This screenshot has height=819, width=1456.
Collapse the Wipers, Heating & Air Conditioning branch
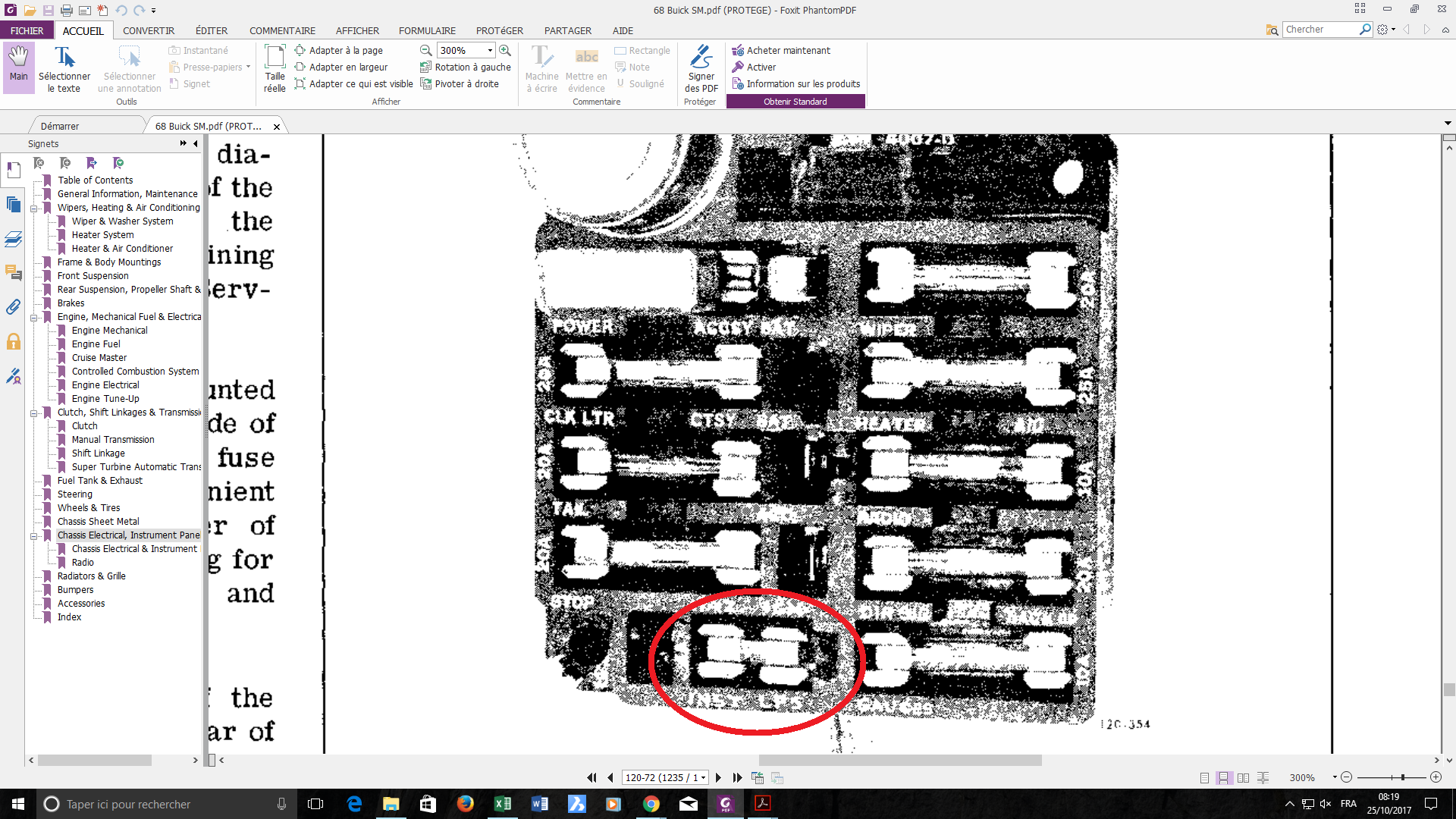[x=34, y=208]
